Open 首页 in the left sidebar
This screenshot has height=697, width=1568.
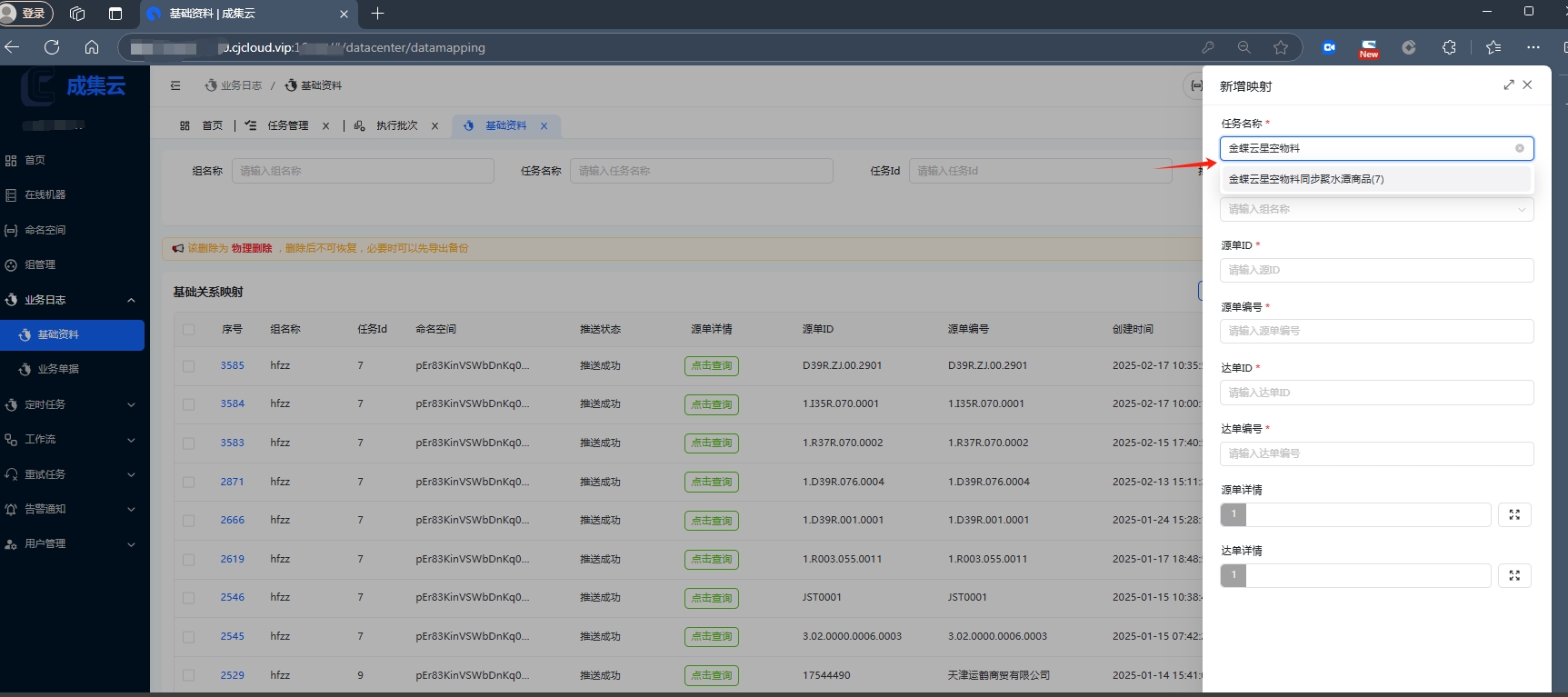point(35,160)
